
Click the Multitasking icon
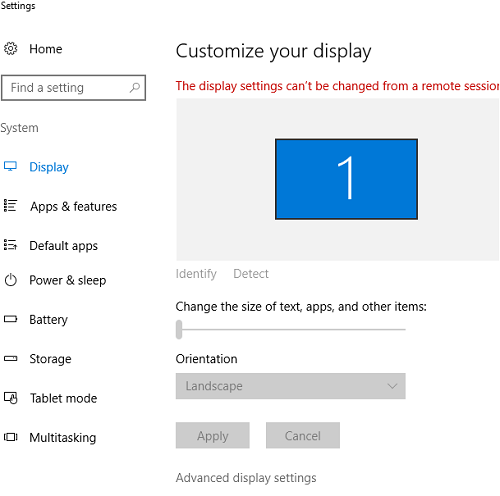click(x=10, y=437)
